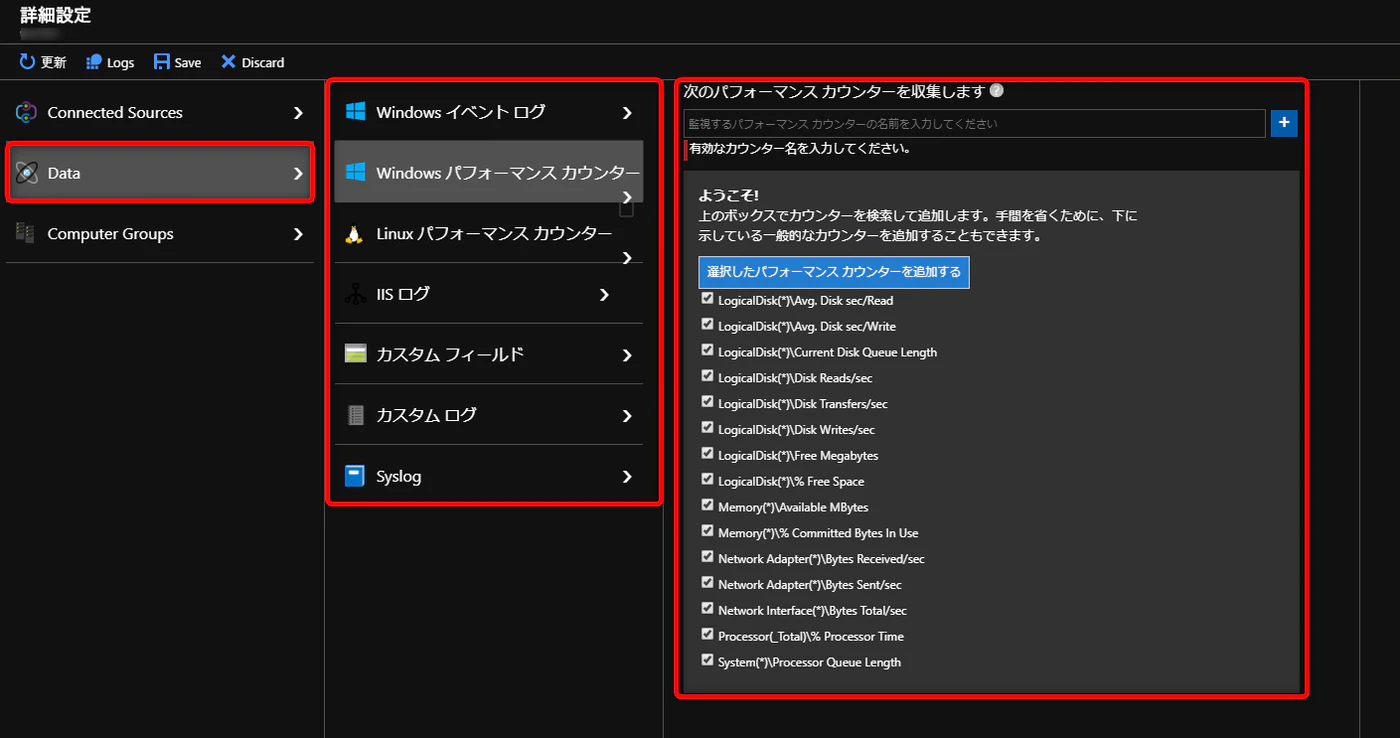Uncheck LogicalDisk(*)\Free Megabytes checkbox

[x=708, y=454]
